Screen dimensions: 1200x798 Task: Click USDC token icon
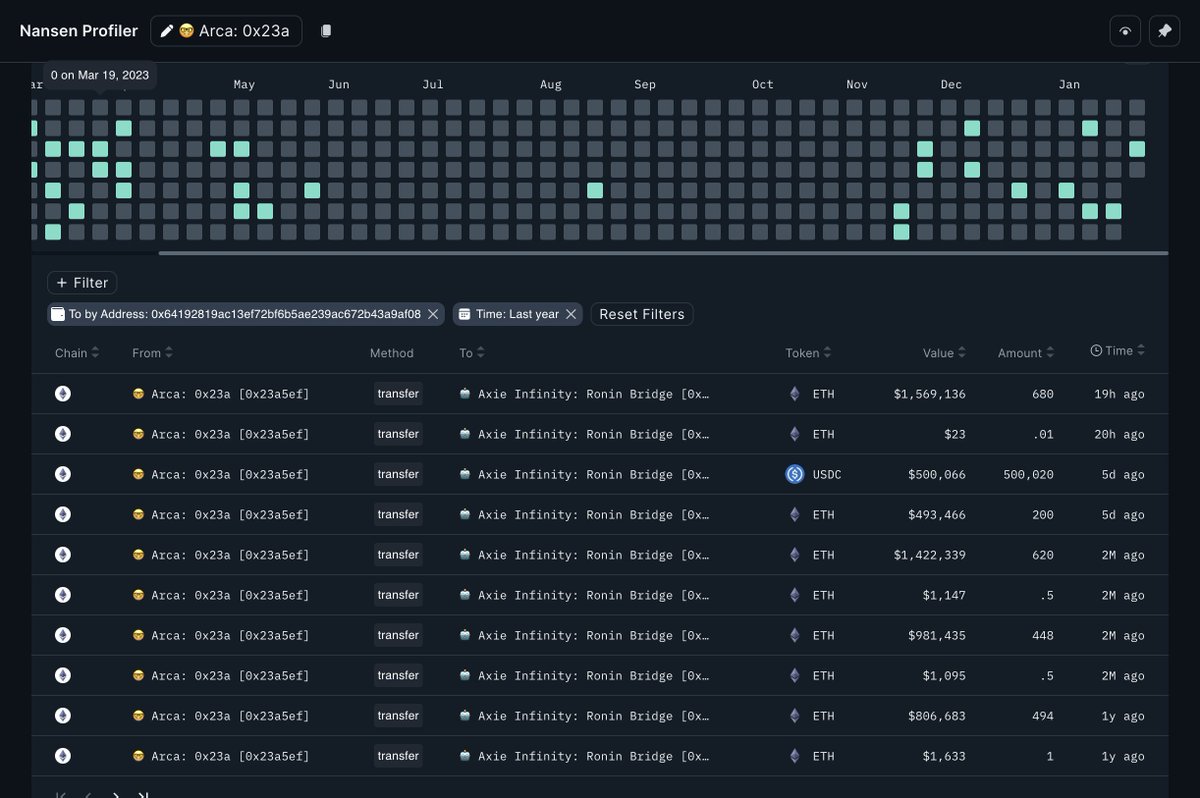[x=795, y=474]
